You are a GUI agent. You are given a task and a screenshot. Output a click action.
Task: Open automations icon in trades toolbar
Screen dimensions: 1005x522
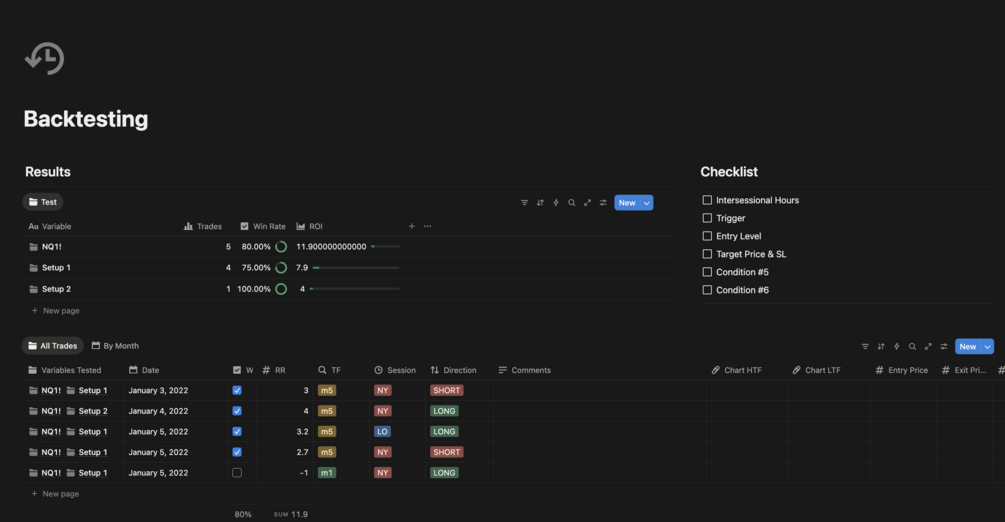click(897, 346)
